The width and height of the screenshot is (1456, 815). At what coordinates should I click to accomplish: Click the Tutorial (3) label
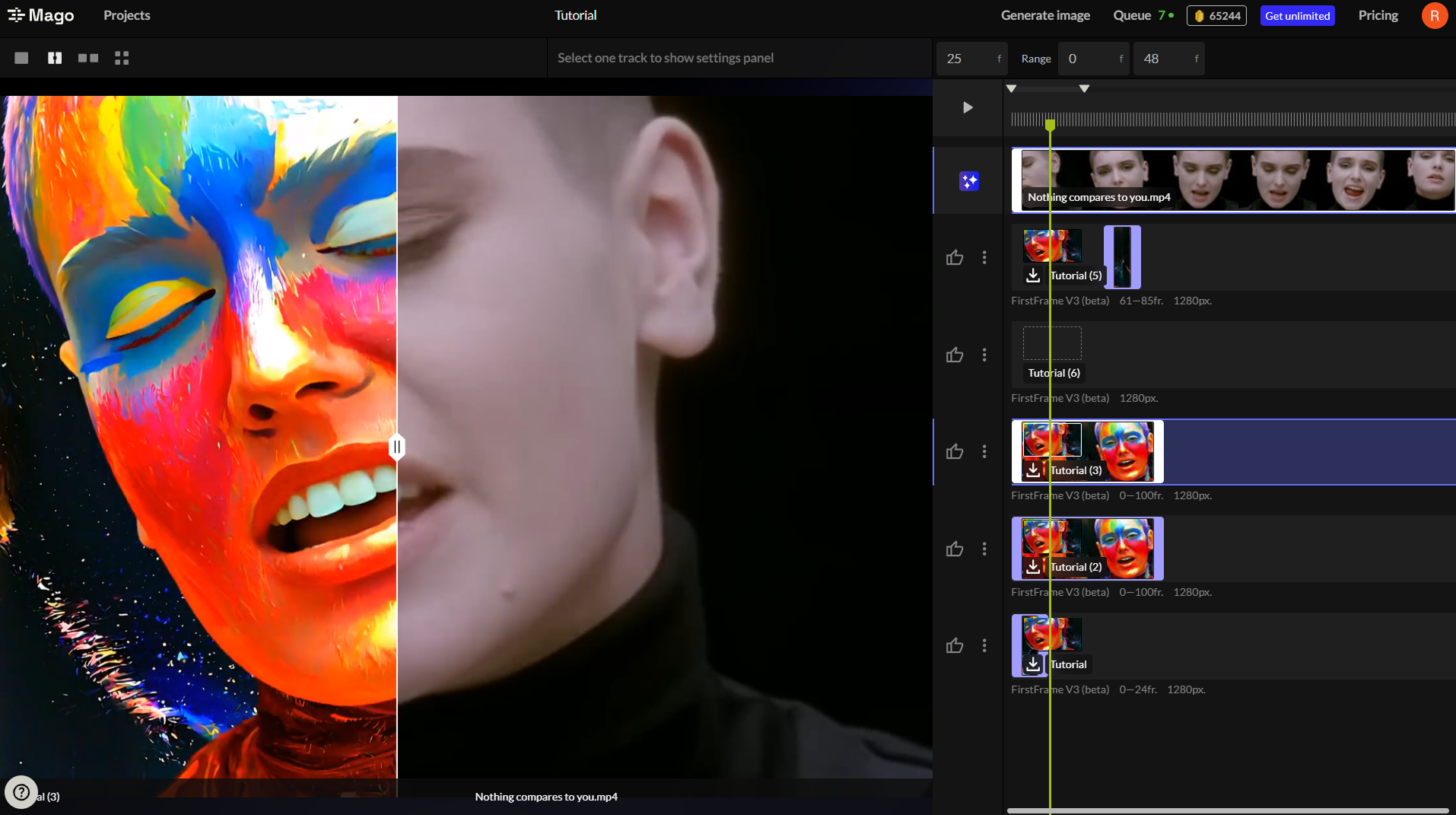pos(1076,470)
